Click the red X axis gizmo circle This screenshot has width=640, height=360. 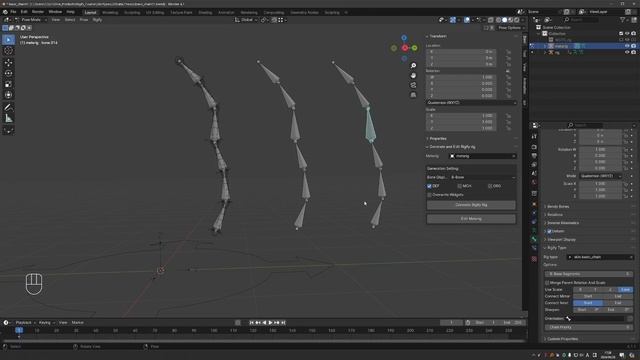405,48
